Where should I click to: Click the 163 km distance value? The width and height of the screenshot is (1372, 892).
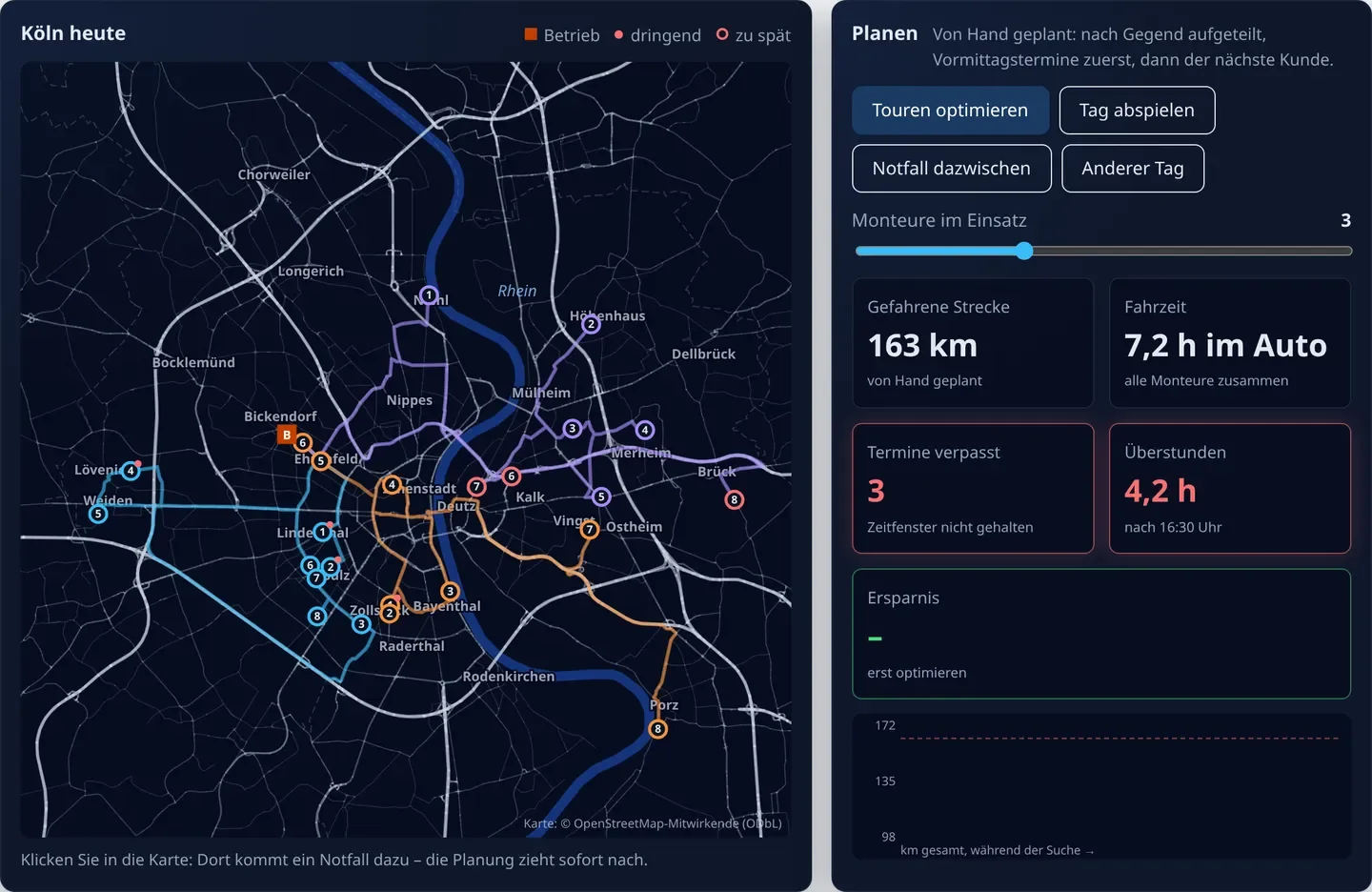click(x=922, y=345)
